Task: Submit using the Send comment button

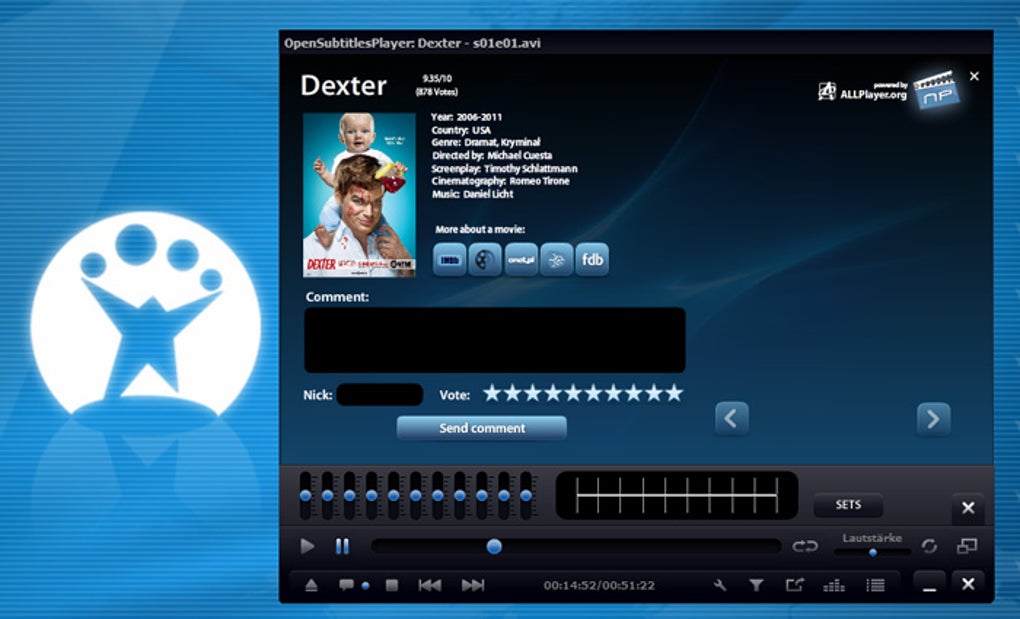Action: 482,428
